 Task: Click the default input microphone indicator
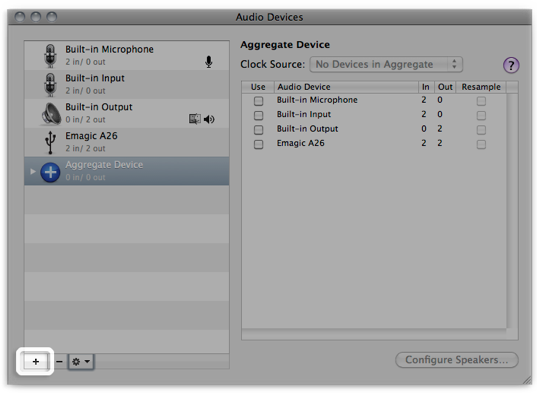[209, 62]
